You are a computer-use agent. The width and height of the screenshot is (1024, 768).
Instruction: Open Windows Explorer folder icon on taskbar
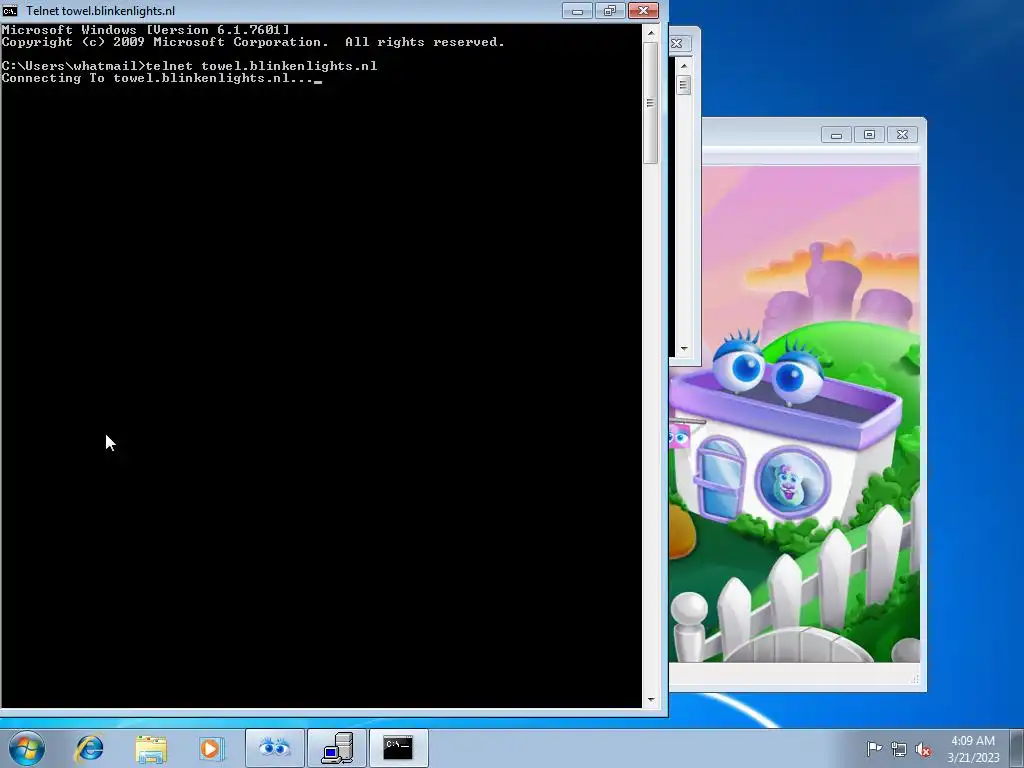151,748
